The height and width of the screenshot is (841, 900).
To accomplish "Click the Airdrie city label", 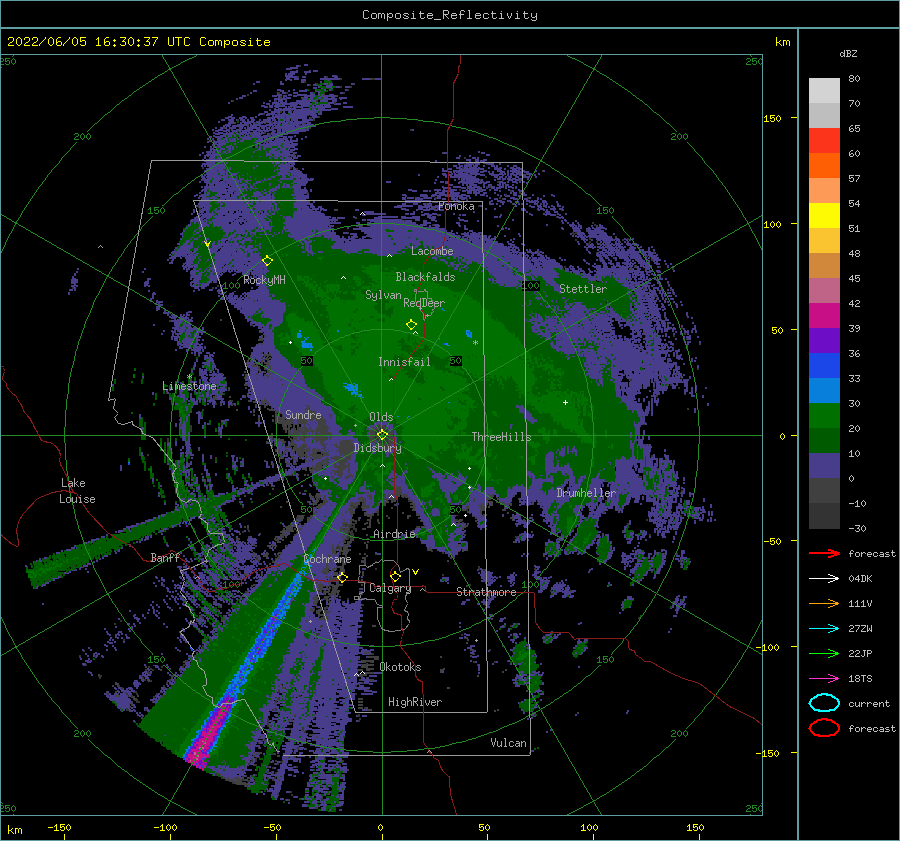I will 394,534.
